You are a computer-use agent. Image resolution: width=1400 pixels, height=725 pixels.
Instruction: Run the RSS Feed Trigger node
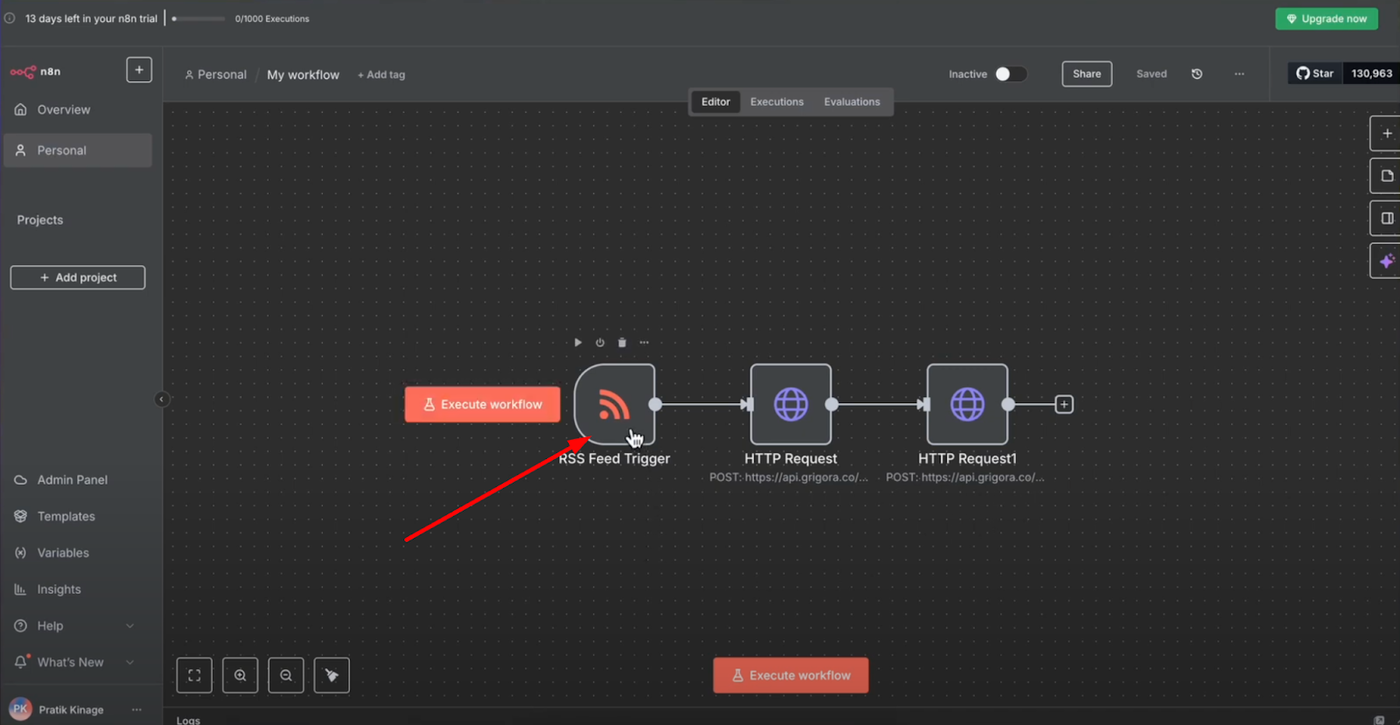point(578,343)
